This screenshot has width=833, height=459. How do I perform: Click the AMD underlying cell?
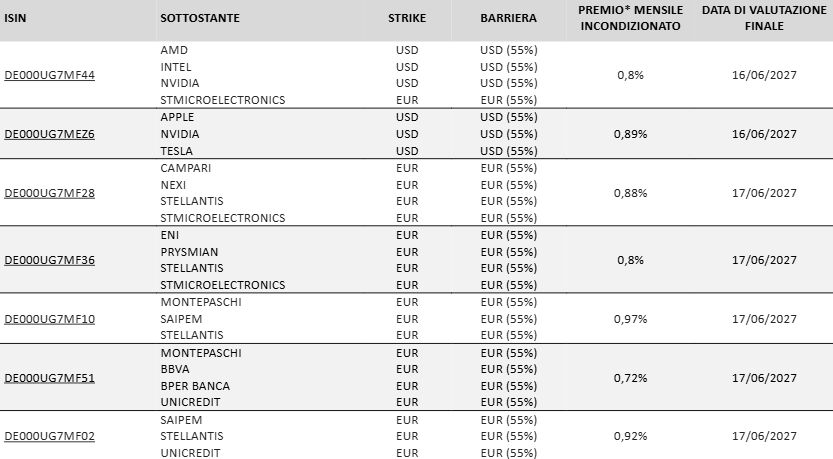click(x=174, y=50)
